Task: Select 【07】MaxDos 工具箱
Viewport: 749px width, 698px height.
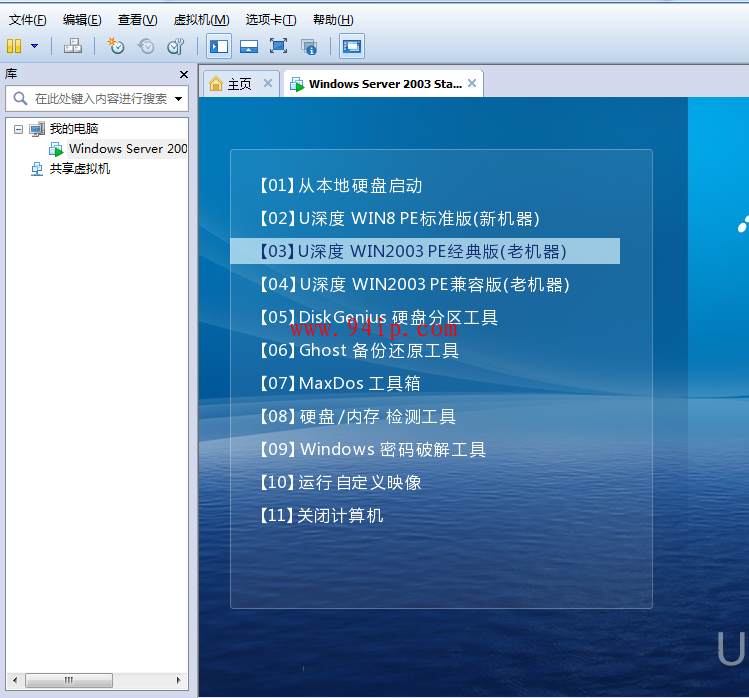Action: pos(340,383)
